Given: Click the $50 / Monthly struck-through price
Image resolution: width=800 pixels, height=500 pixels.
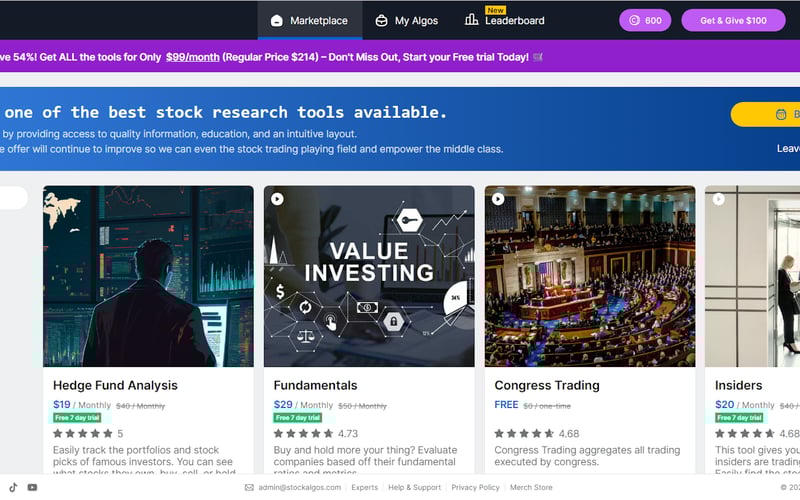Looking at the screenshot, I should click(362, 406).
